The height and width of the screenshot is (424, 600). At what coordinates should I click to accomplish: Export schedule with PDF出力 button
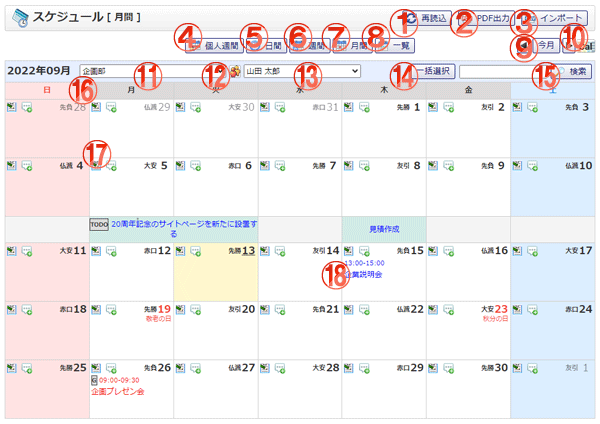tap(486, 18)
